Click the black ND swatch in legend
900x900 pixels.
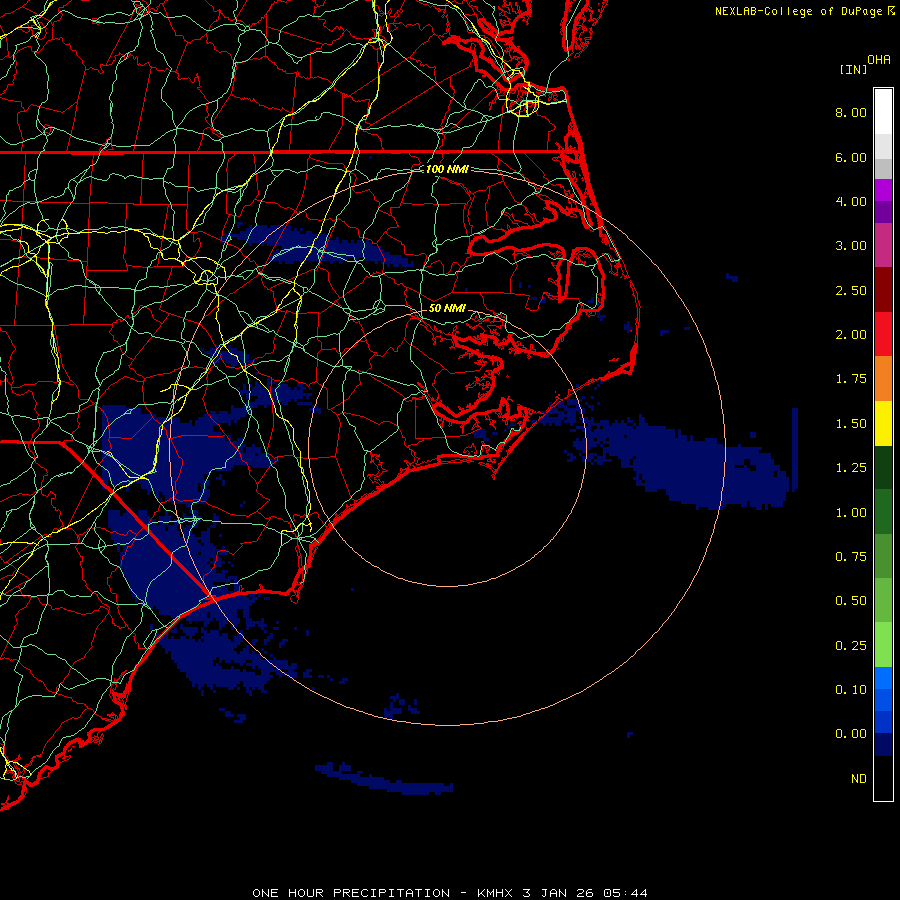pyautogui.click(x=883, y=778)
